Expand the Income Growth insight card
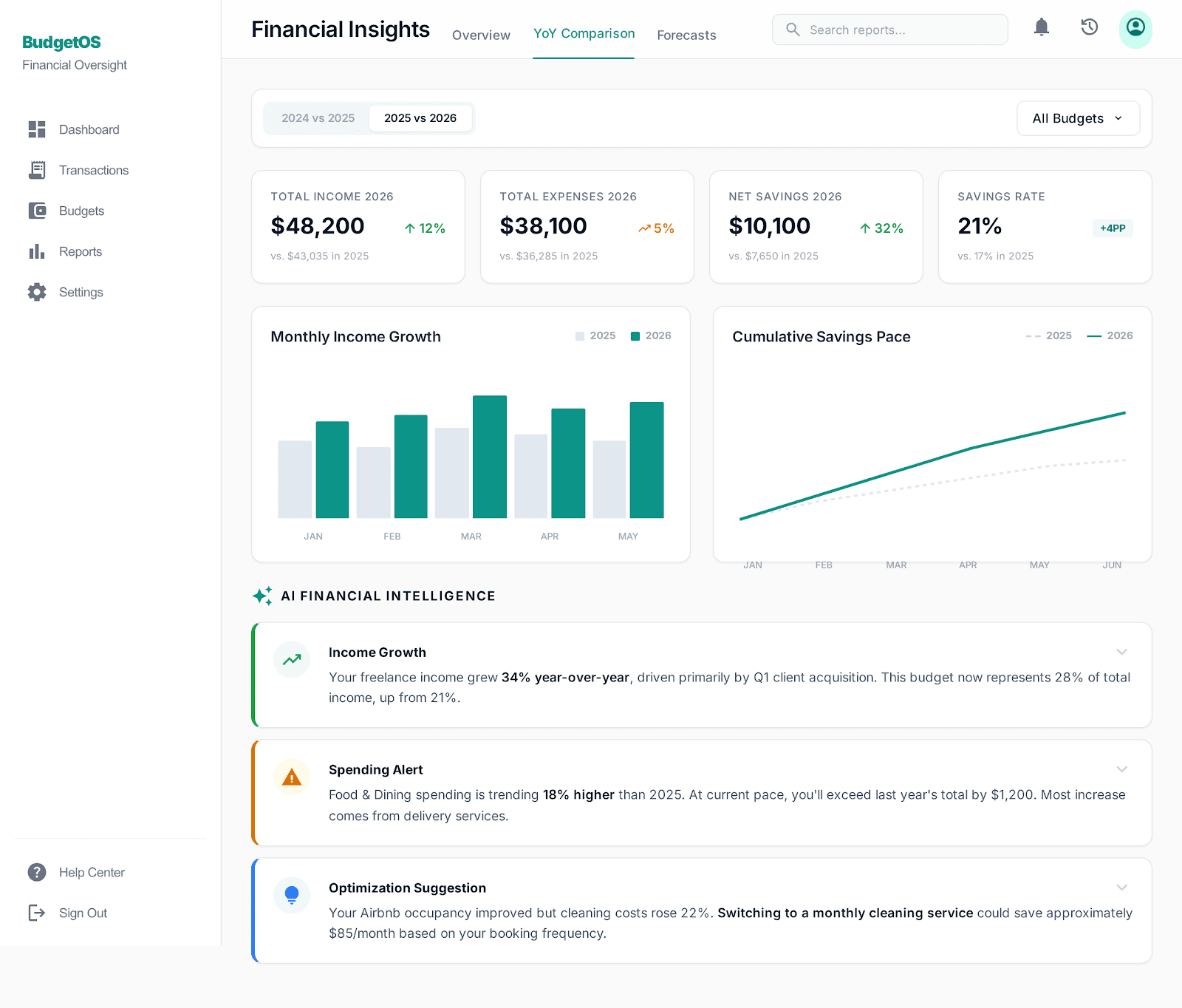 (1121, 652)
